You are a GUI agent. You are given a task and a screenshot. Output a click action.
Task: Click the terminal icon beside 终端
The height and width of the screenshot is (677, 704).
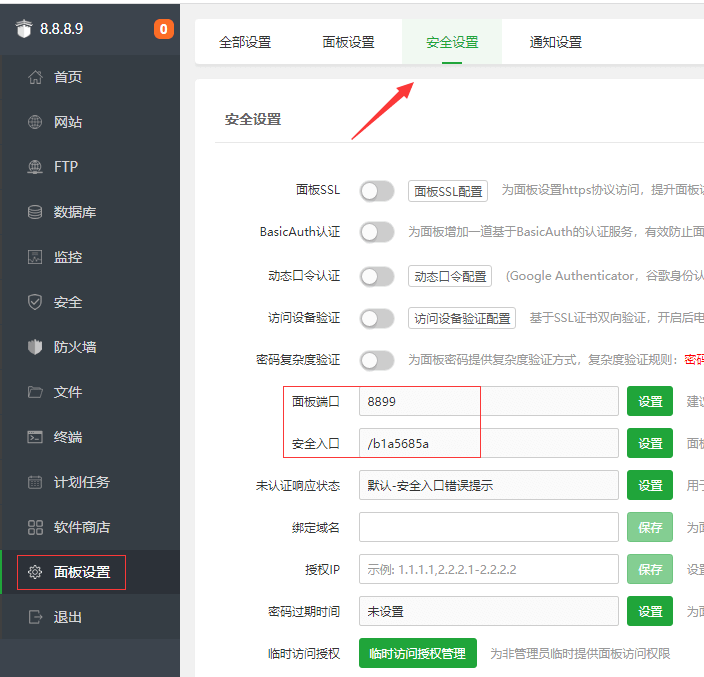(35, 437)
